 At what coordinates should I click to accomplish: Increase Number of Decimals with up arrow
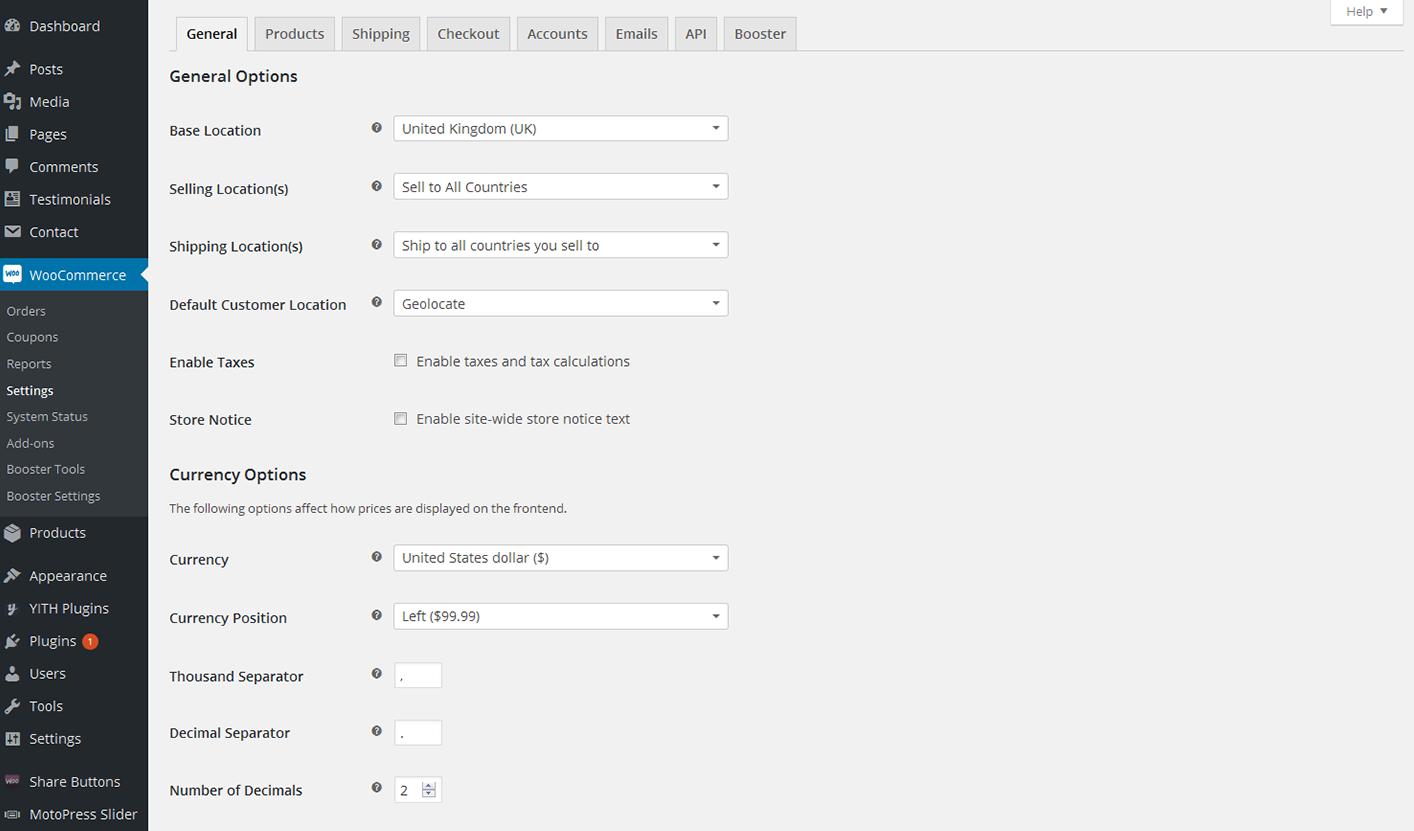(x=429, y=786)
